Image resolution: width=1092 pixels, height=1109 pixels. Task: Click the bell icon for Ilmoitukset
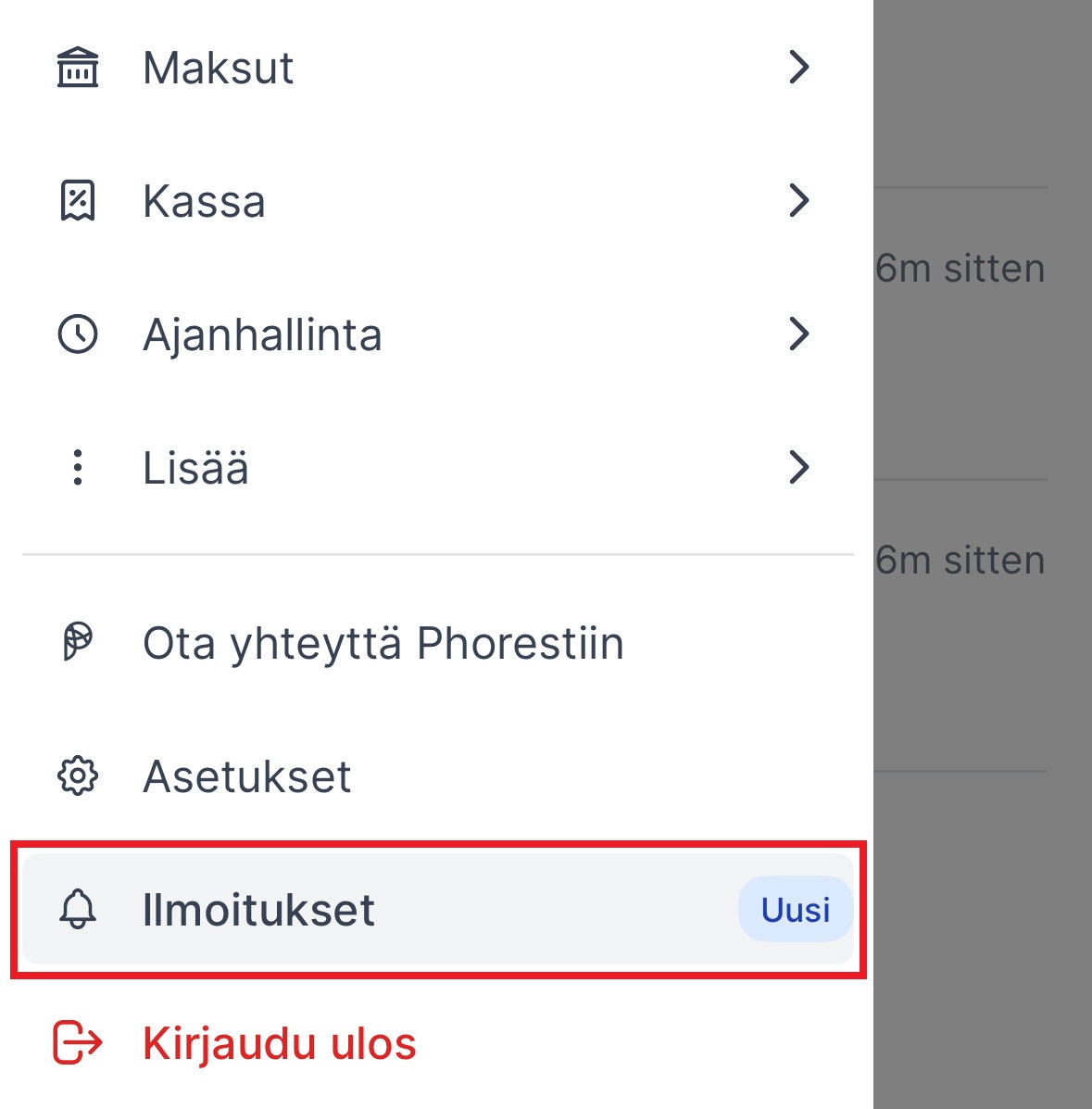78,909
